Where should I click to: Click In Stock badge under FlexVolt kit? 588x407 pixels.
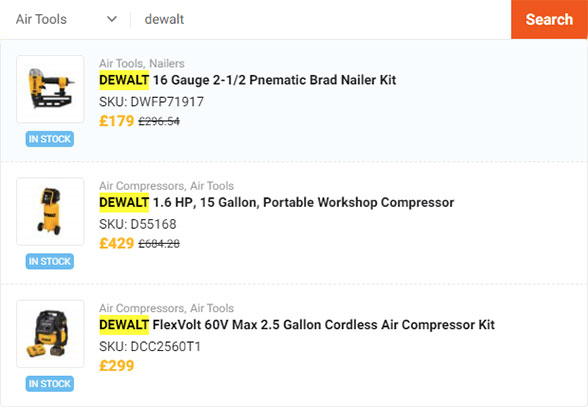coord(50,383)
